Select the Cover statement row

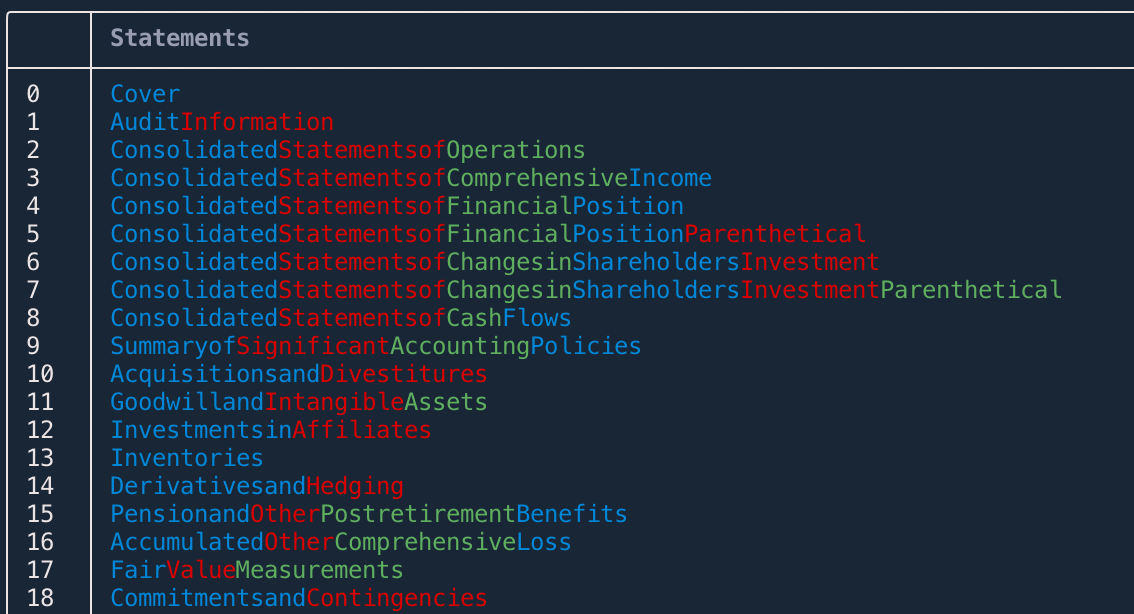coord(144,93)
